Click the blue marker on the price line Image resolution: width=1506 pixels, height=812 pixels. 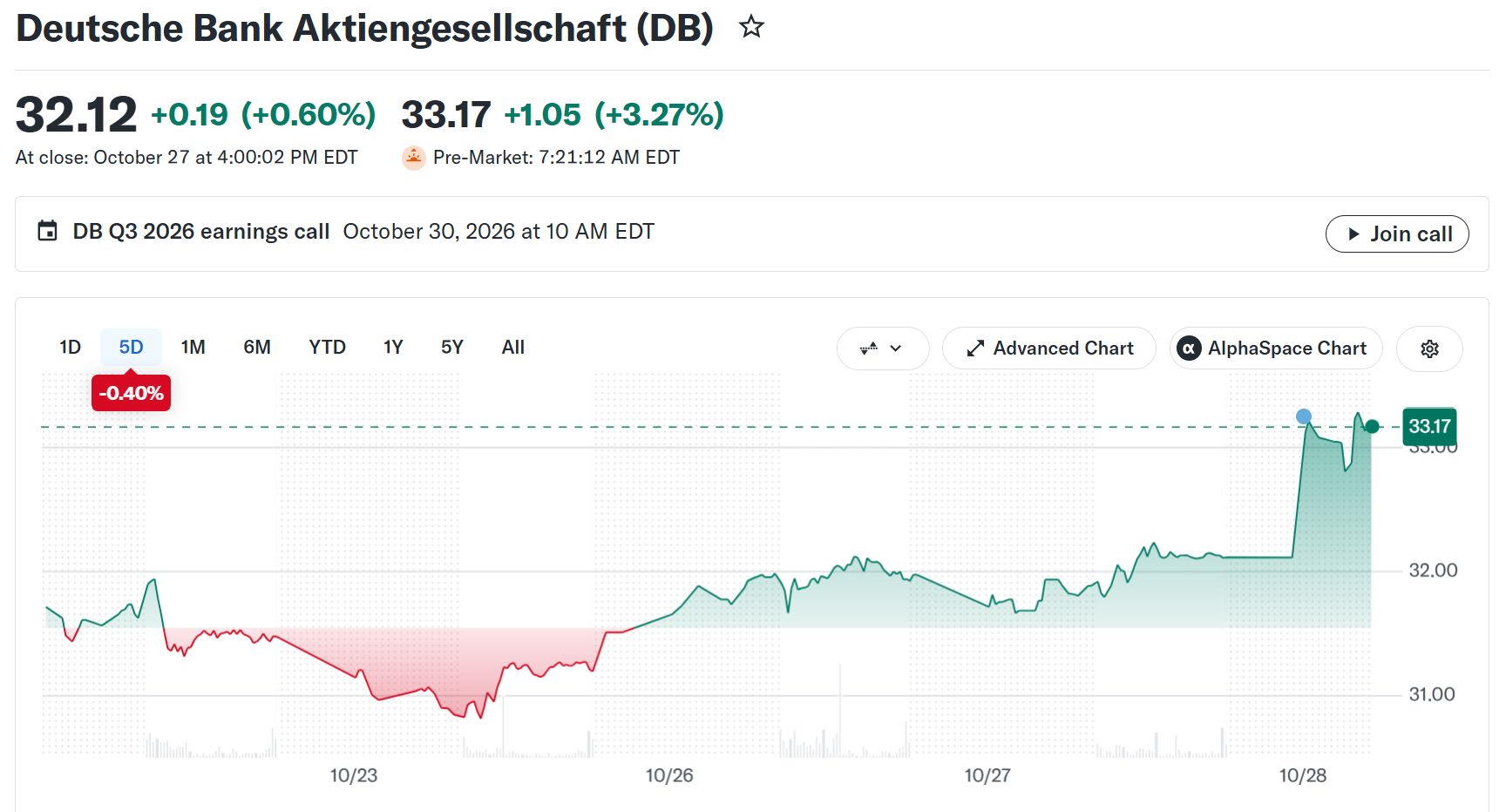(x=1304, y=416)
